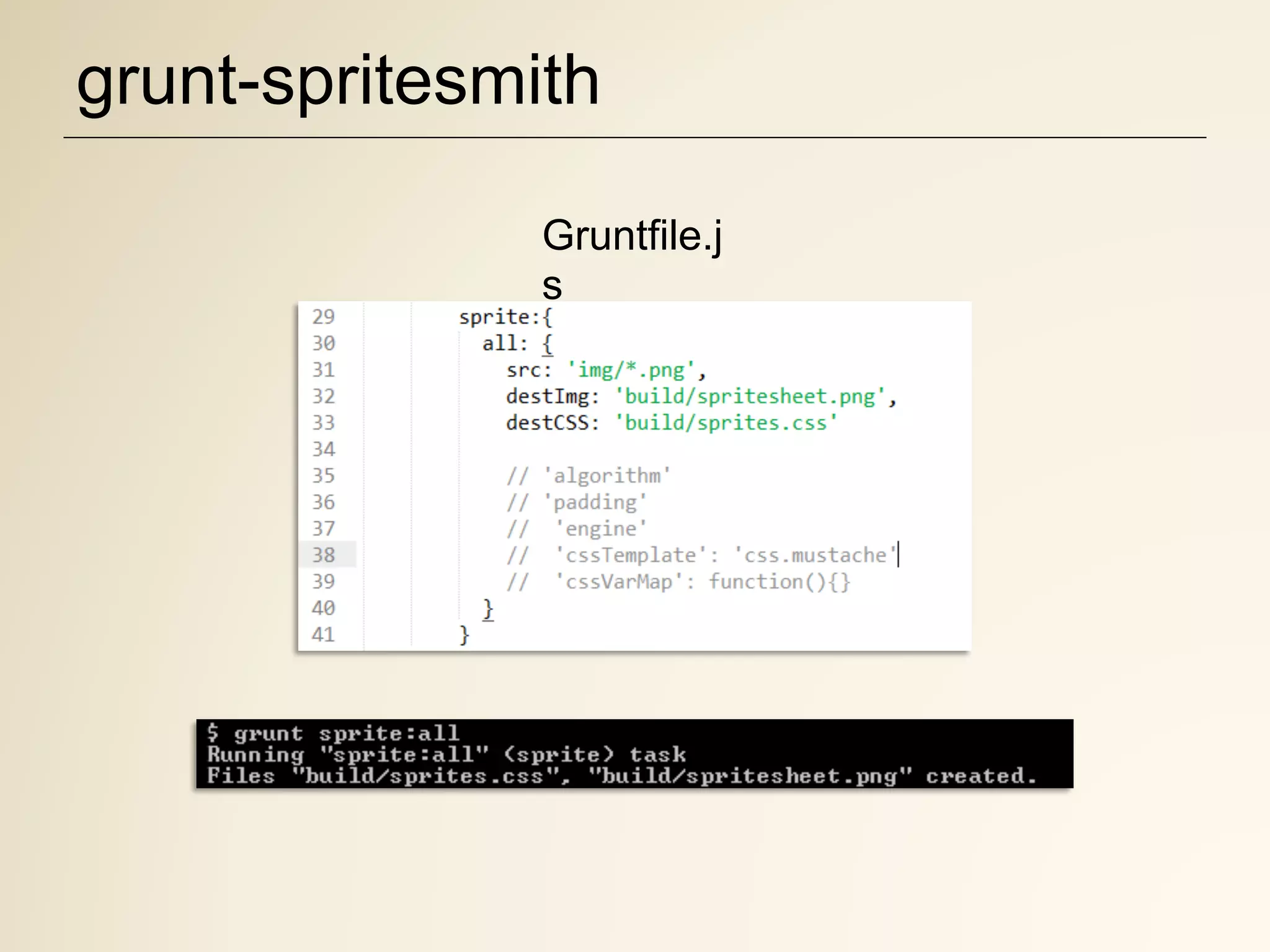
Task: Click line number 40 in the gutter
Action: point(323,608)
